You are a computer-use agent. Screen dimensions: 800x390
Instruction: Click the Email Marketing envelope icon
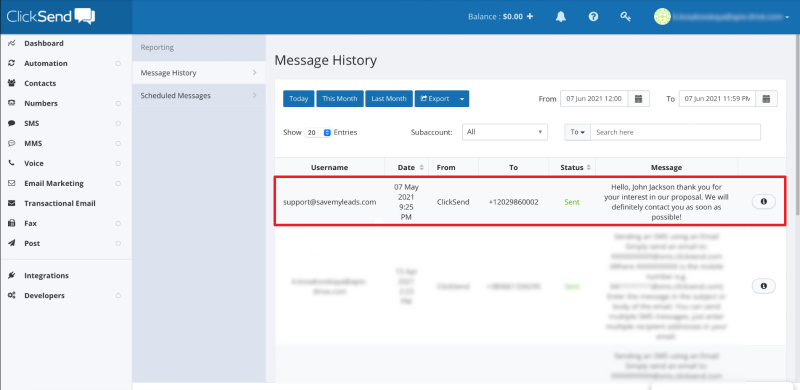click(11, 183)
